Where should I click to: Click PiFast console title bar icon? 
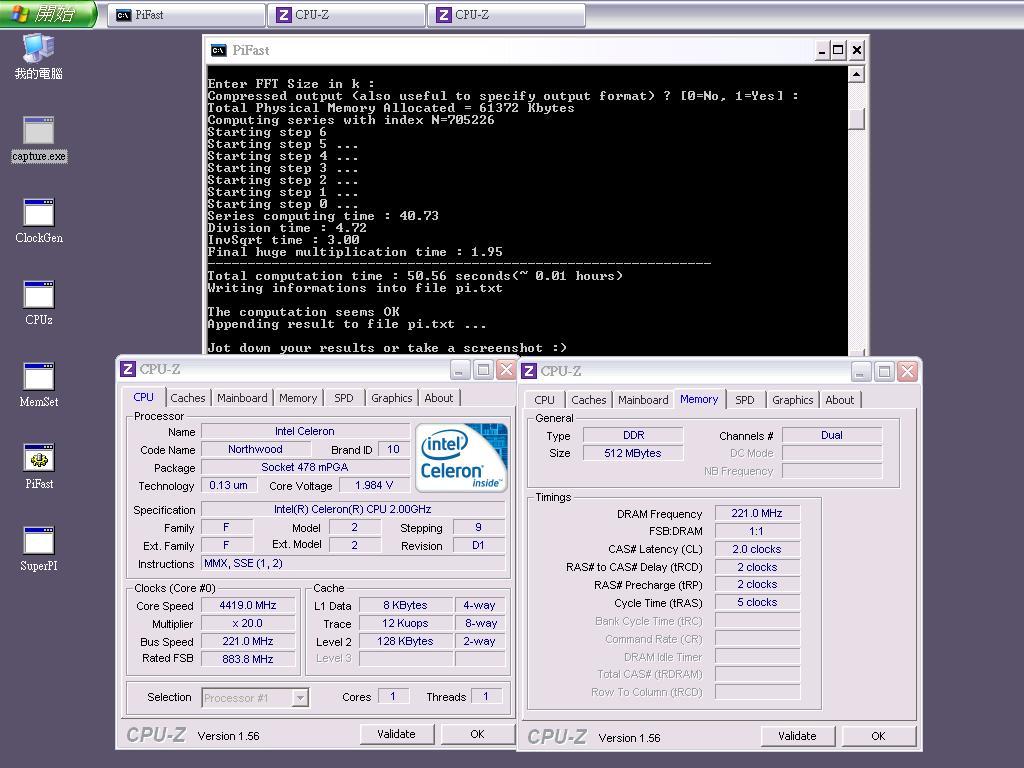click(x=218, y=50)
